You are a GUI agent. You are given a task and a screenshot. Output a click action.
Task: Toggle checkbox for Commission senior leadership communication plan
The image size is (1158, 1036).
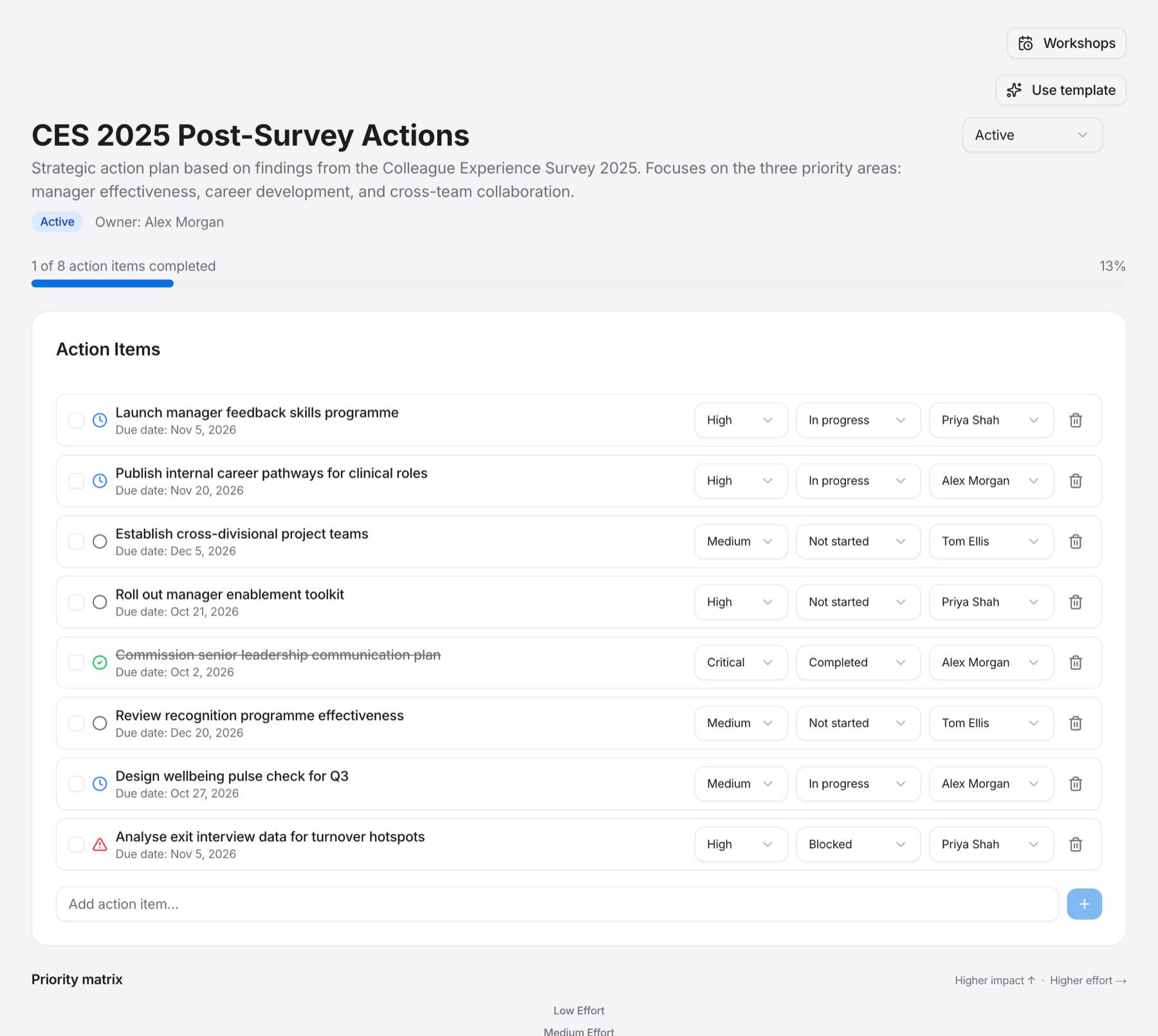pos(77,662)
